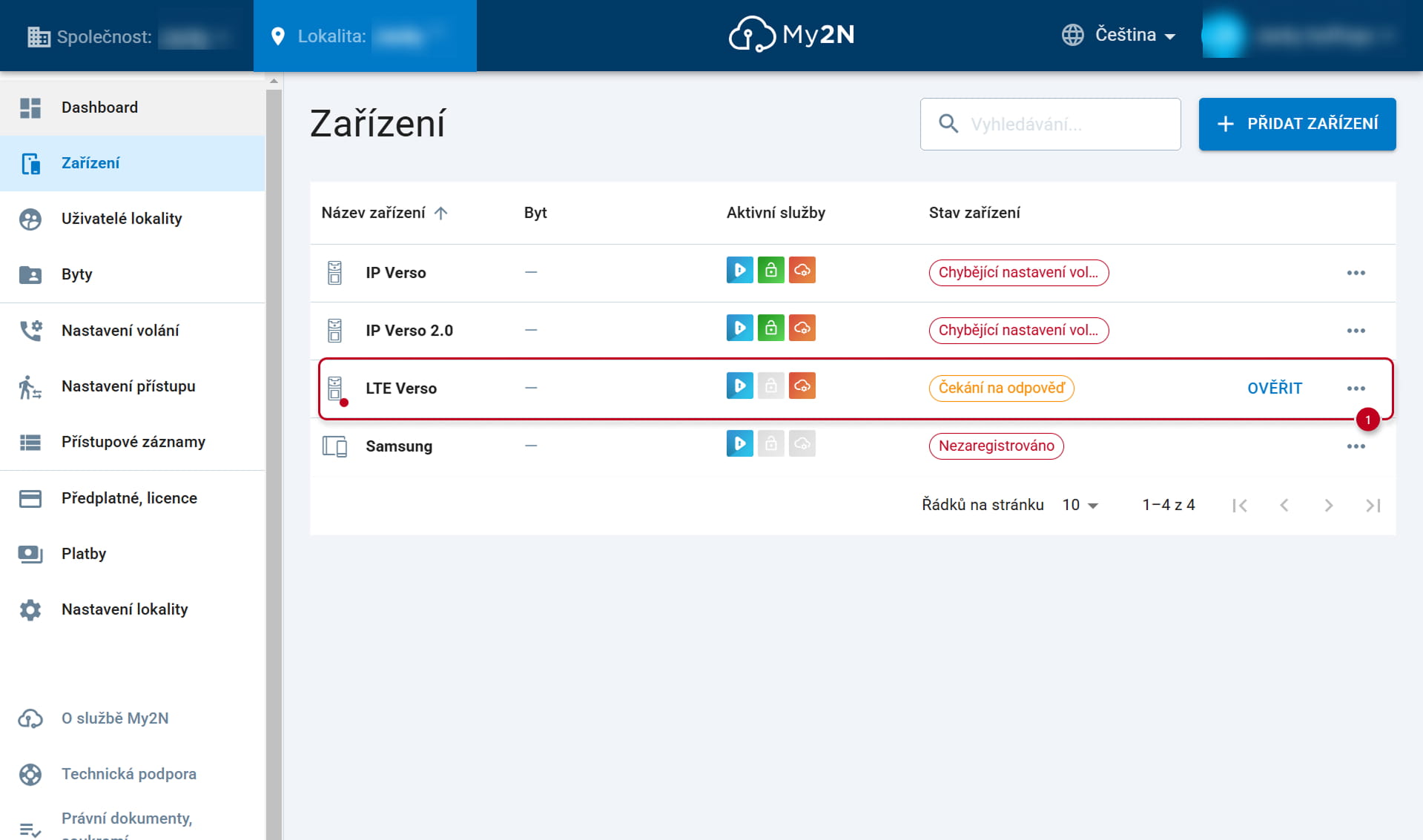This screenshot has height=840, width=1423.
Task: Click the intercom icon for IP Verso
Action: [335, 273]
